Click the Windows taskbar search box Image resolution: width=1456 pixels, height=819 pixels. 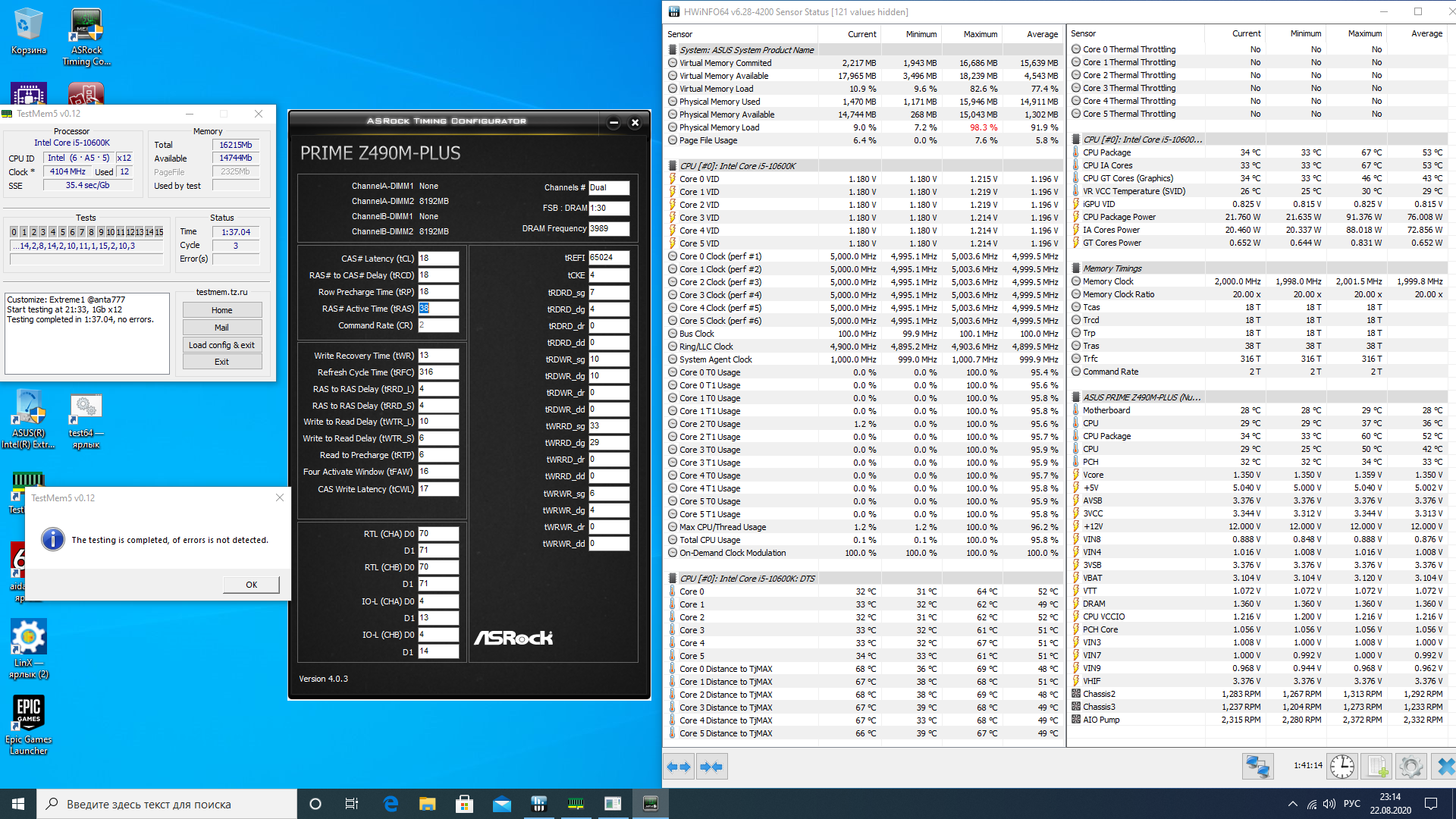(x=167, y=804)
